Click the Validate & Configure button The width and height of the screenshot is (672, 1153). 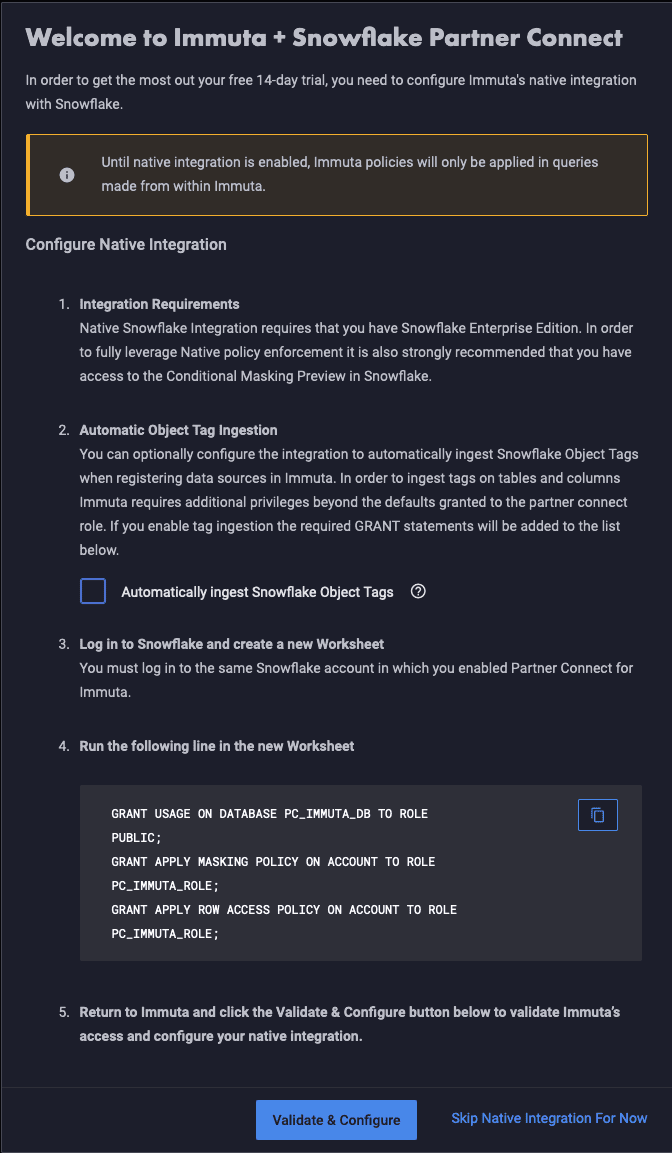(336, 1120)
